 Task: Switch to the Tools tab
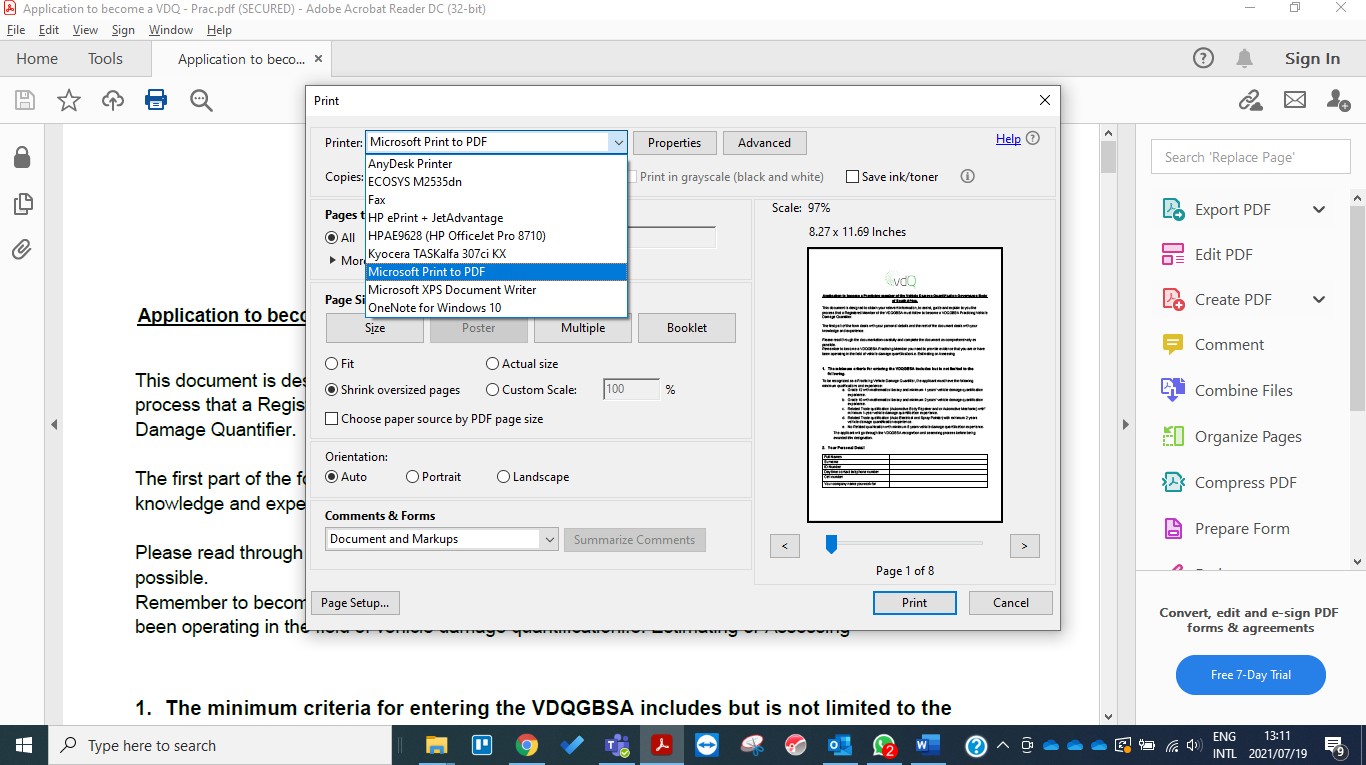tap(105, 59)
